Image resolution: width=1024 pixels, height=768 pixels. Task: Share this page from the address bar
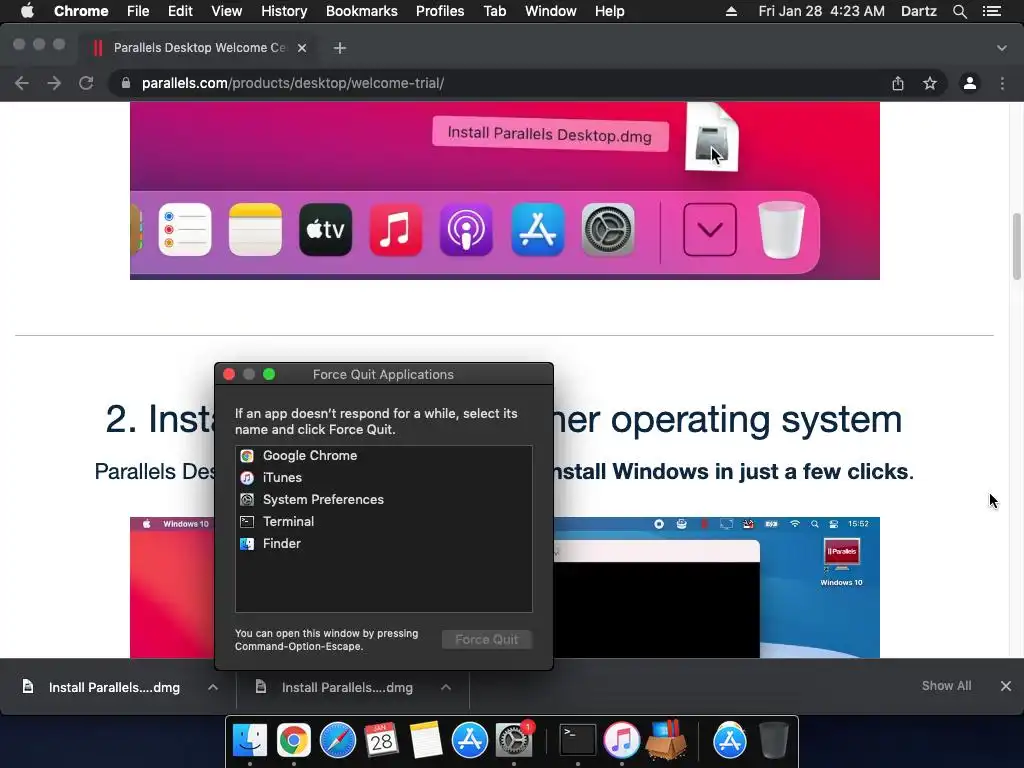[898, 83]
